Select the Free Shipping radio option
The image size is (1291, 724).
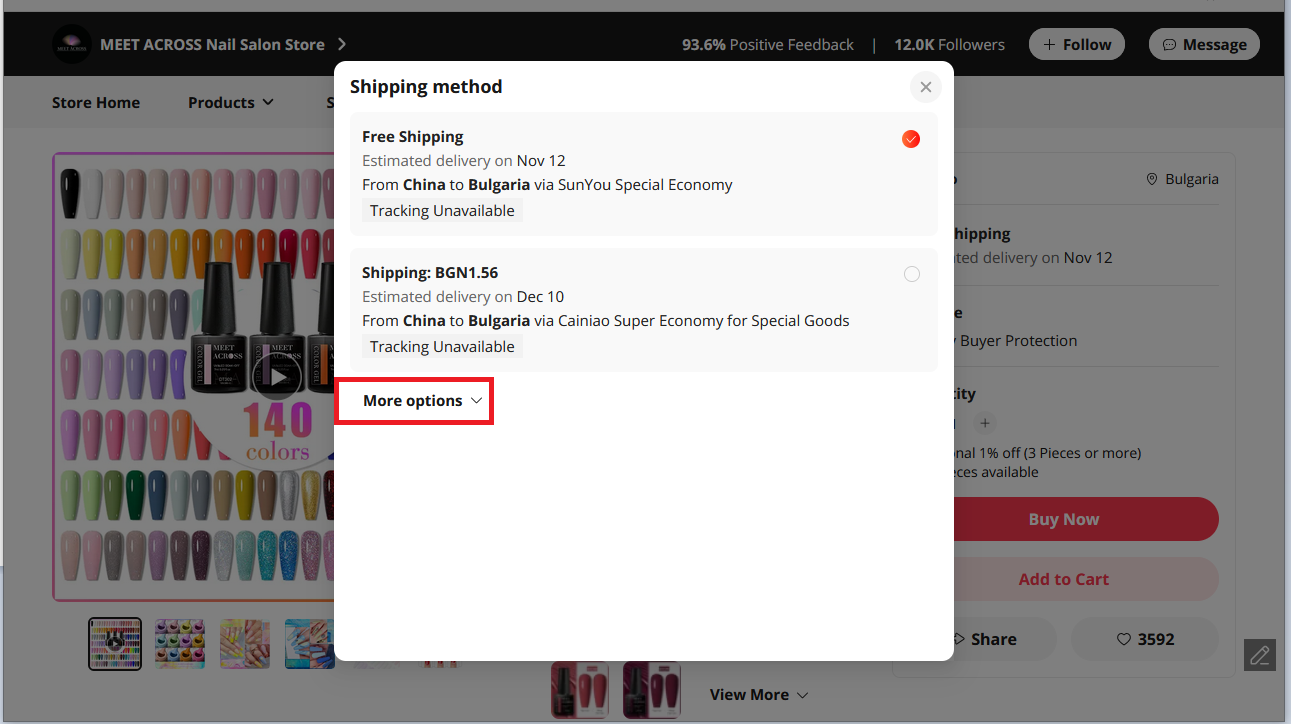coord(910,139)
